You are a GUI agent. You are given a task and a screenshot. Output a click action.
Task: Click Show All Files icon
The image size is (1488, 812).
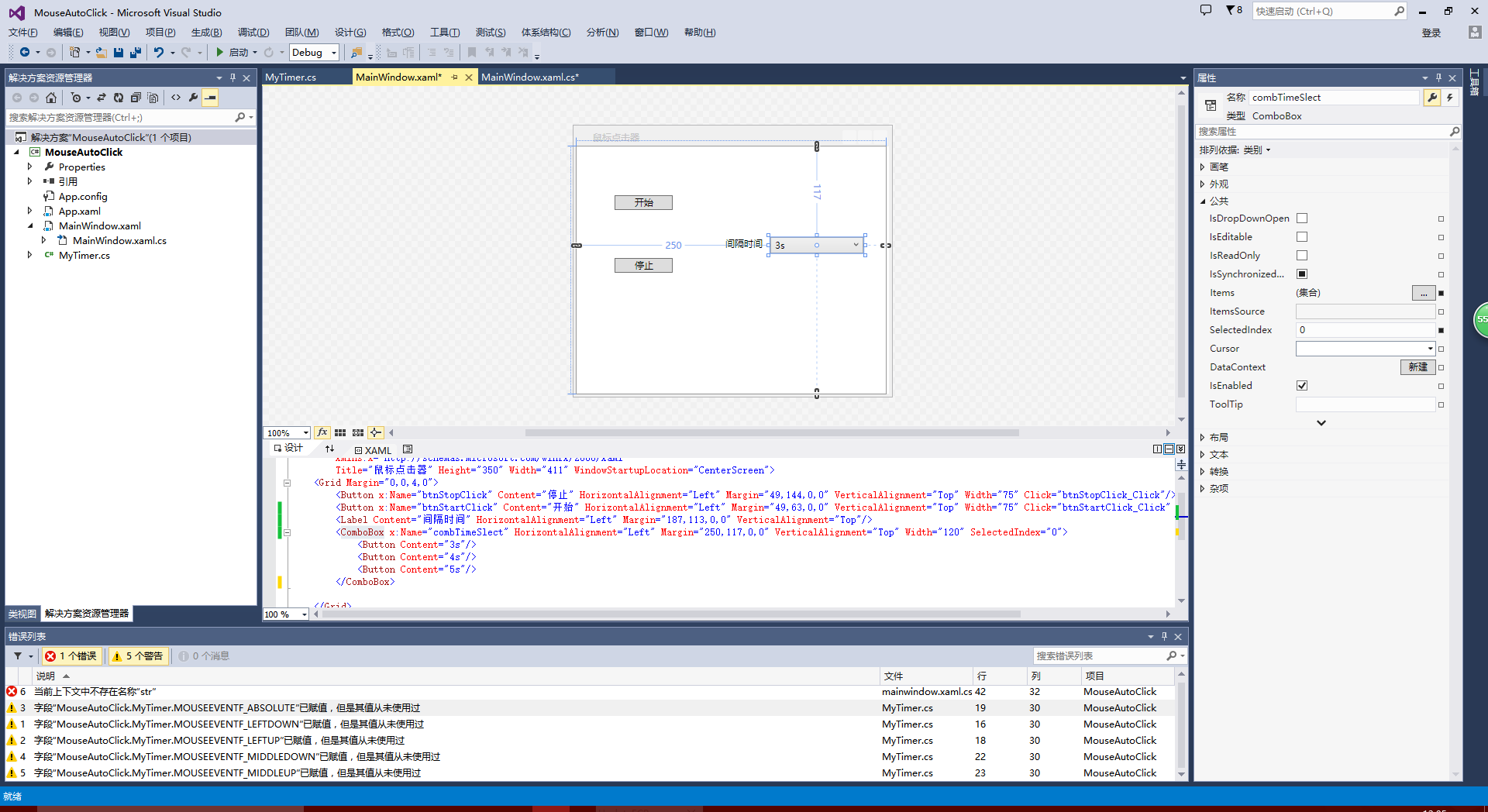pyautogui.click(x=153, y=98)
